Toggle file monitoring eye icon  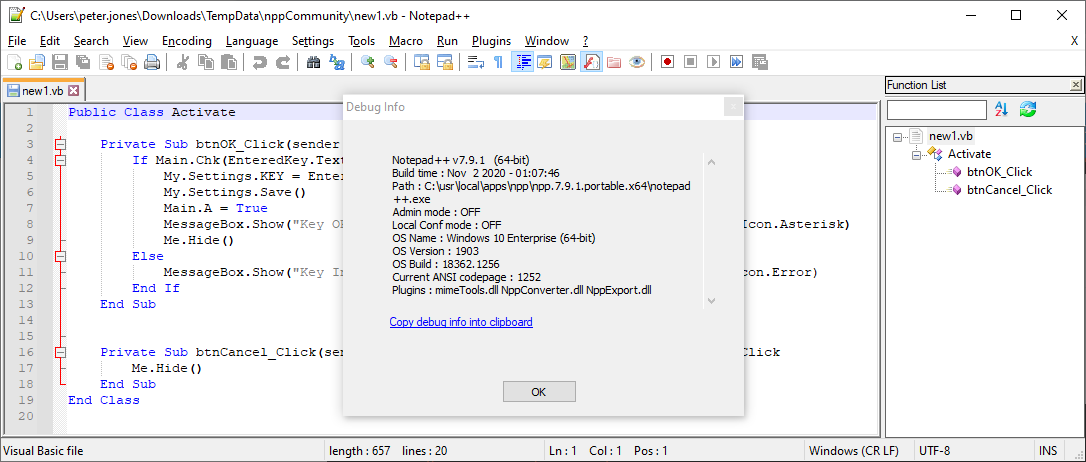point(637,62)
